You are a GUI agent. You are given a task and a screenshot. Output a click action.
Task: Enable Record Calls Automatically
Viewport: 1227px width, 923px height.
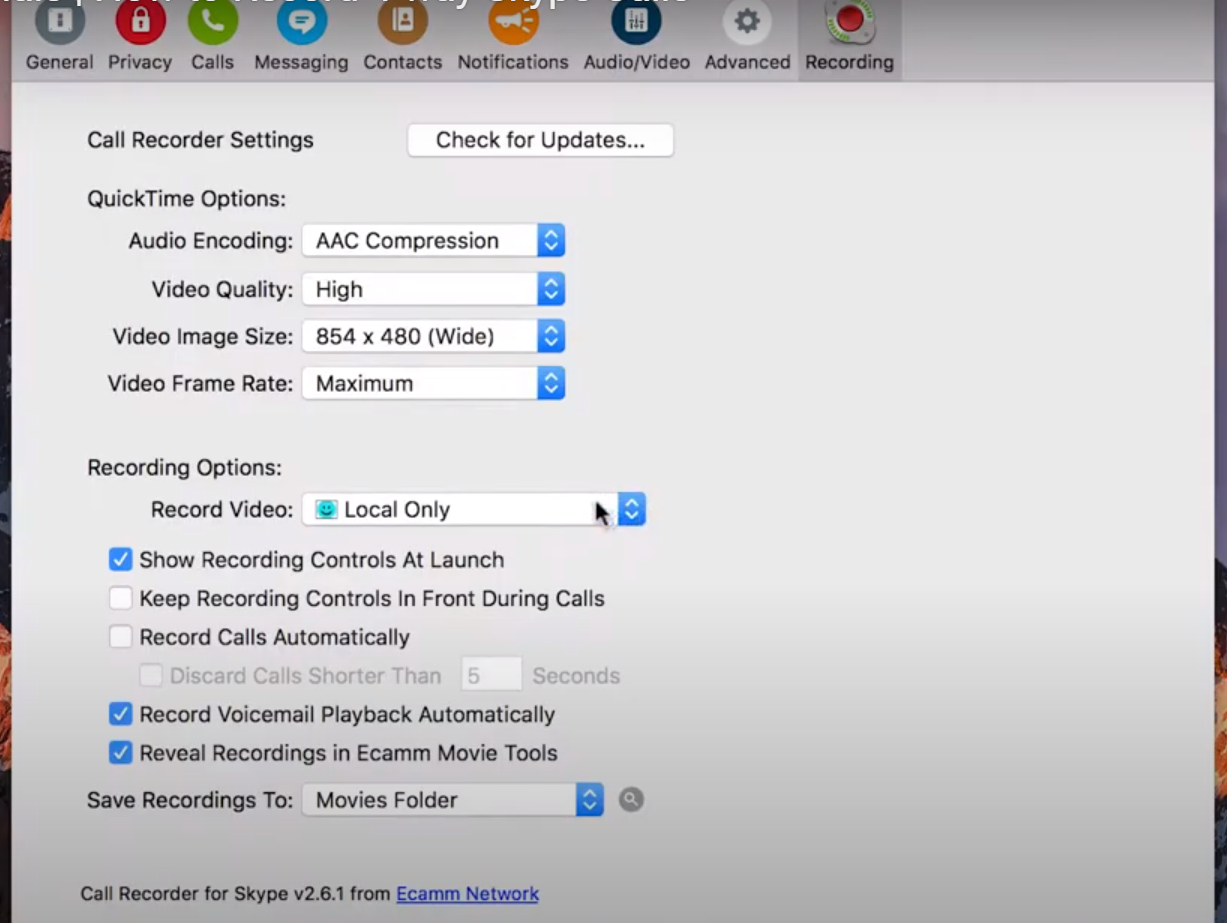click(121, 637)
